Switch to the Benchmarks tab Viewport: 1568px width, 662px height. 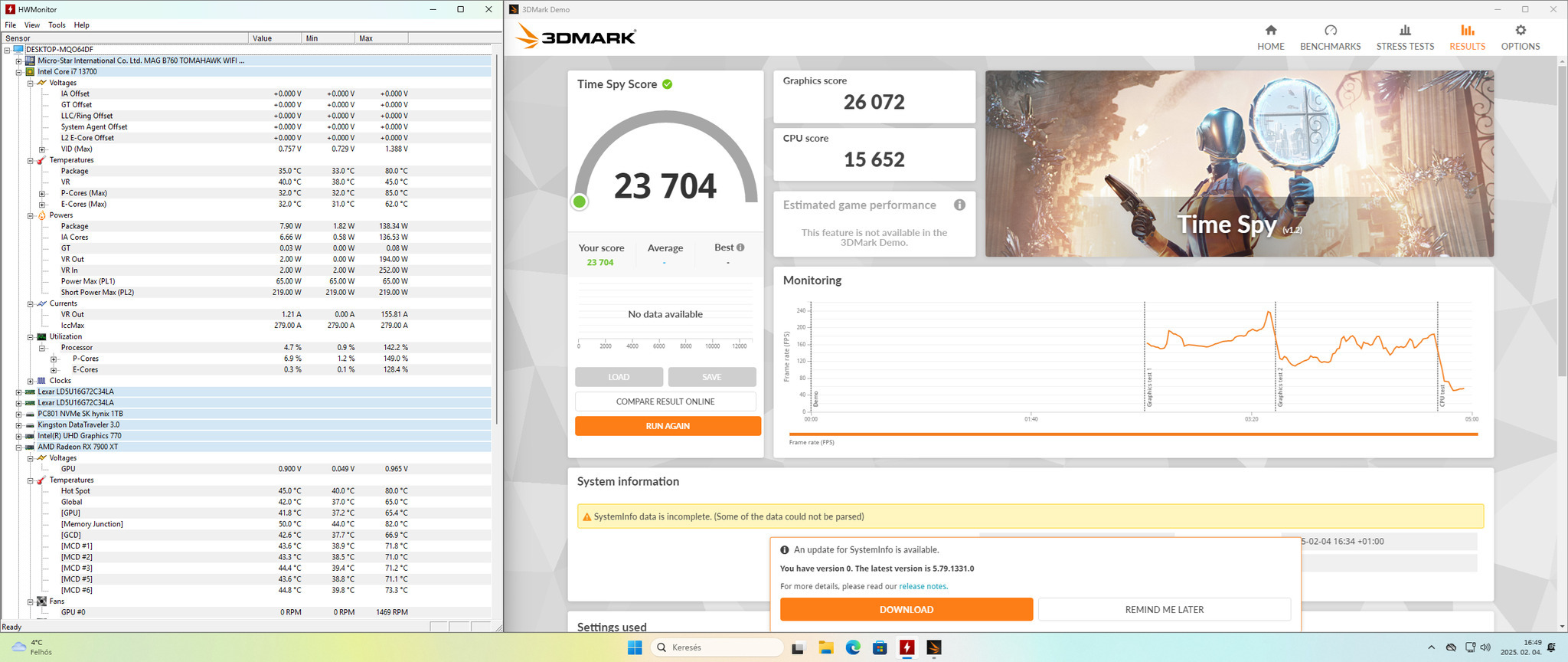(1330, 37)
